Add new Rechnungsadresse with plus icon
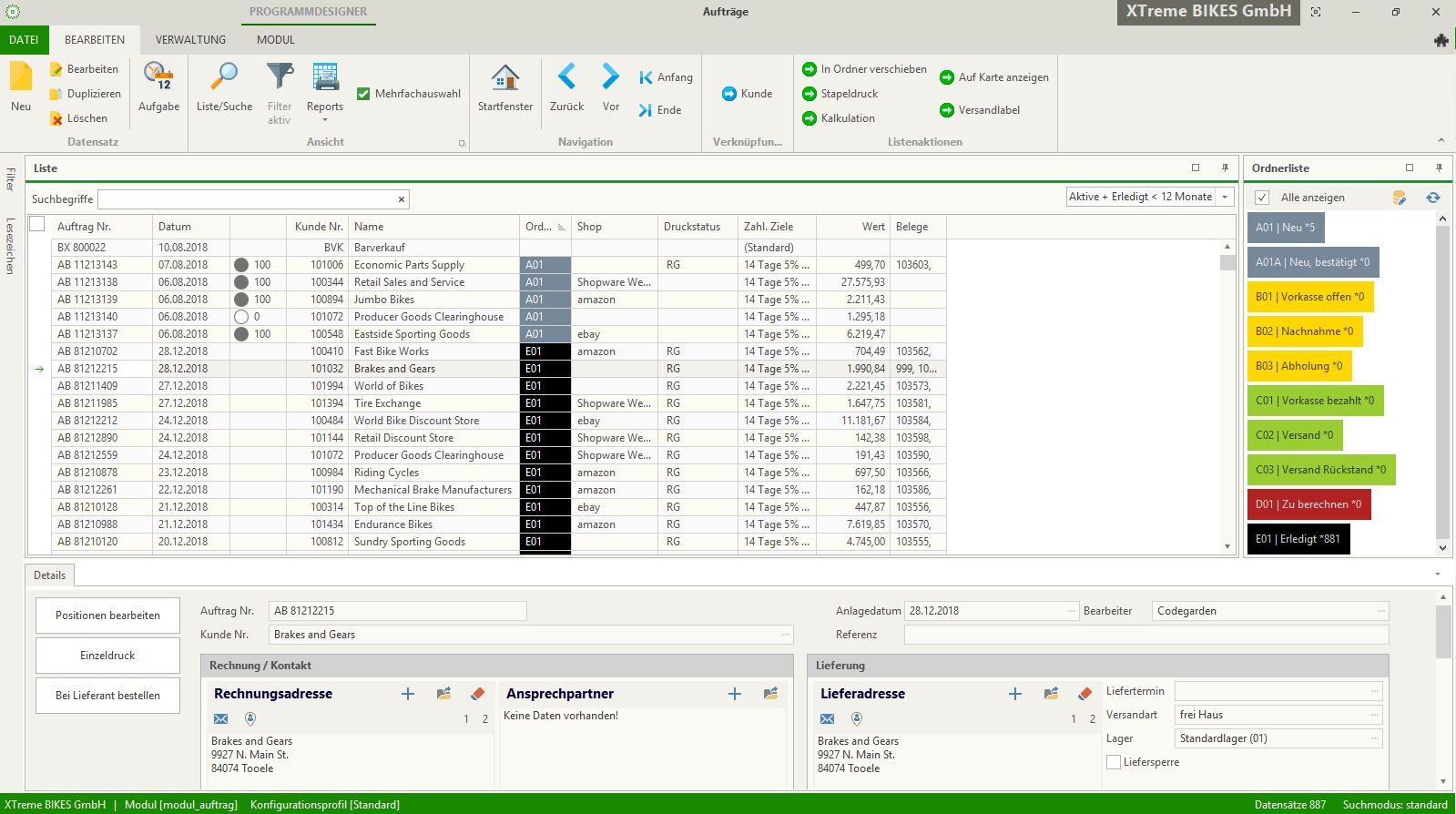 408,694
